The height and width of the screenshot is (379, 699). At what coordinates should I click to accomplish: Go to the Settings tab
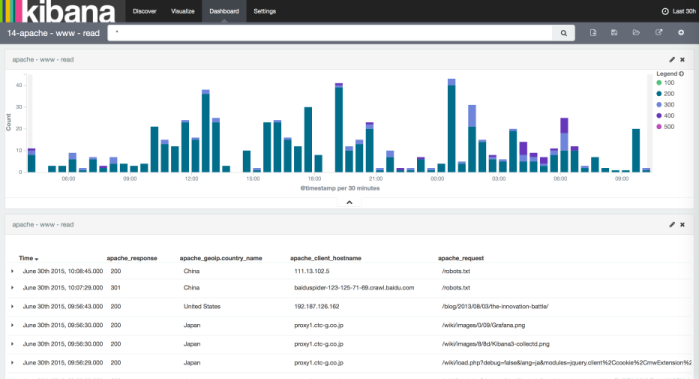coord(265,11)
